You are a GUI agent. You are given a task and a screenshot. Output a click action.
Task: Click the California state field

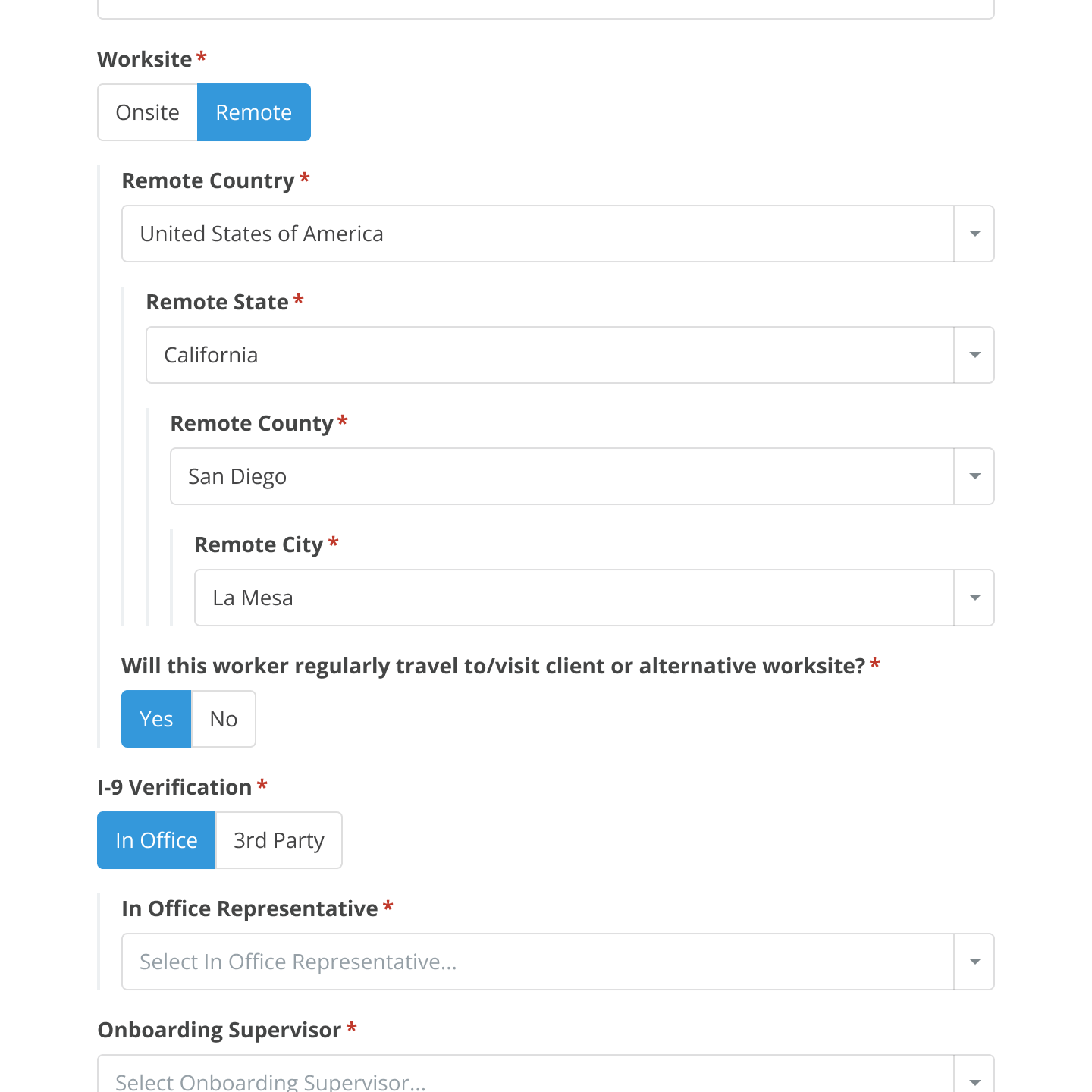coord(550,355)
